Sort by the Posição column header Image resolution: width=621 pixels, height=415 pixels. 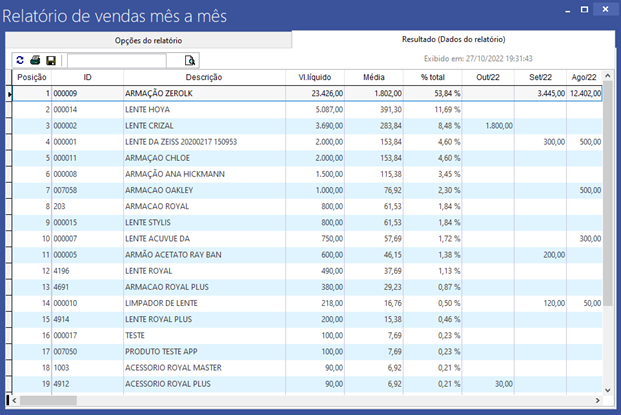coord(32,77)
